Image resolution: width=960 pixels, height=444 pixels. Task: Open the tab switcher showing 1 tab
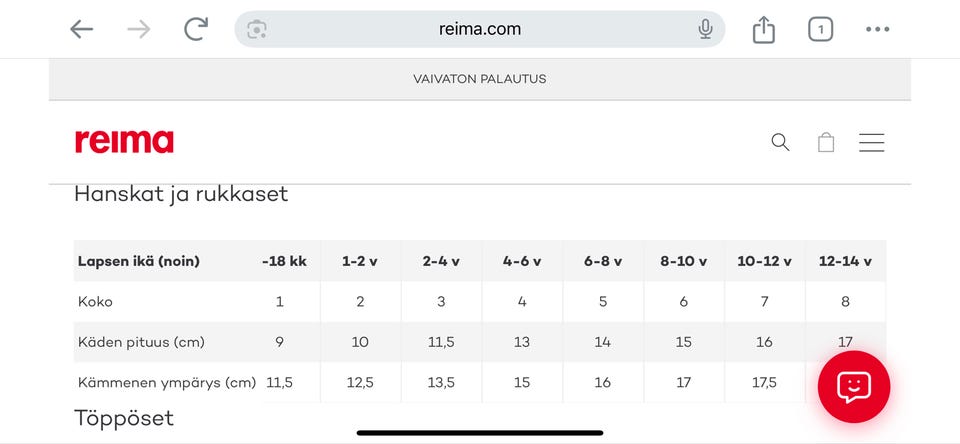coord(820,29)
